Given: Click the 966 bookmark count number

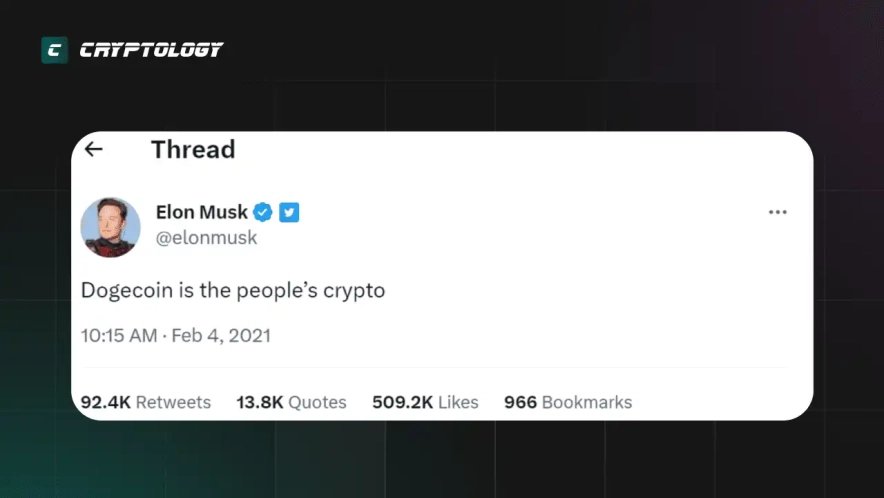Looking at the screenshot, I should tap(520, 402).
